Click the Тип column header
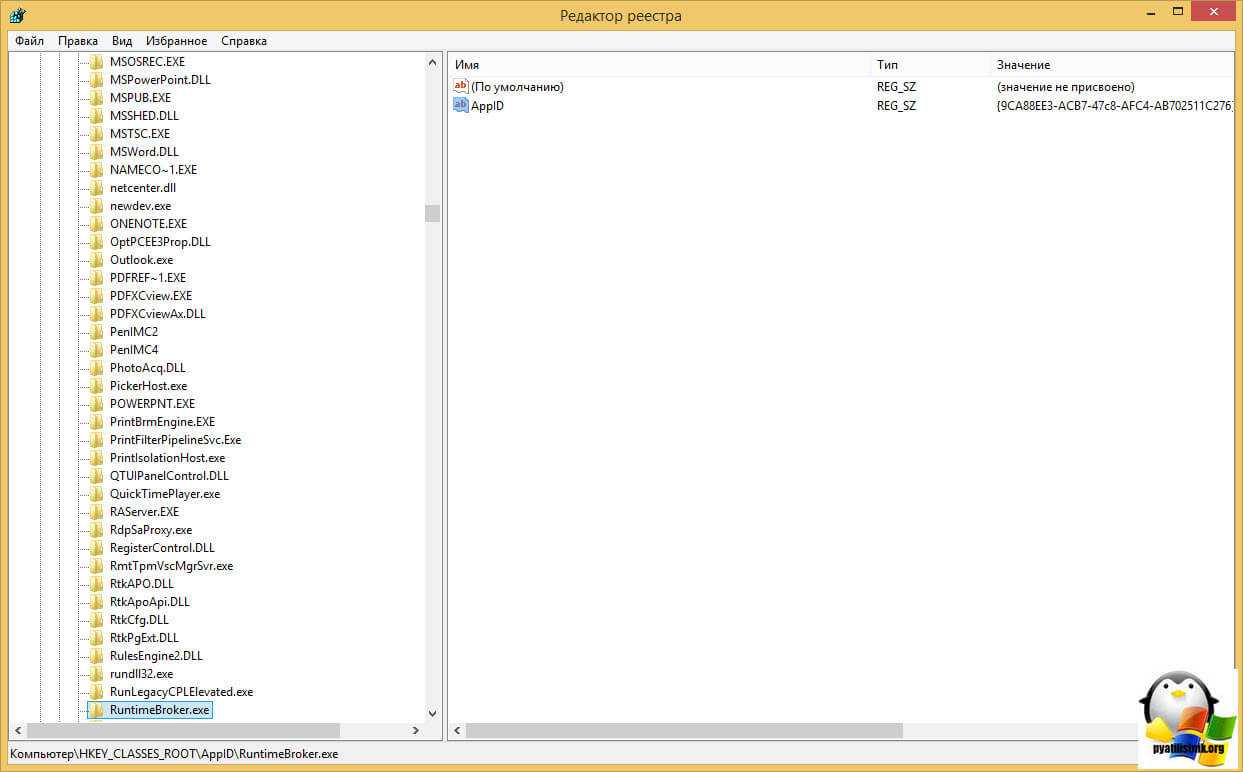This screenshot has width=1243, height=772. coord(928,65)
